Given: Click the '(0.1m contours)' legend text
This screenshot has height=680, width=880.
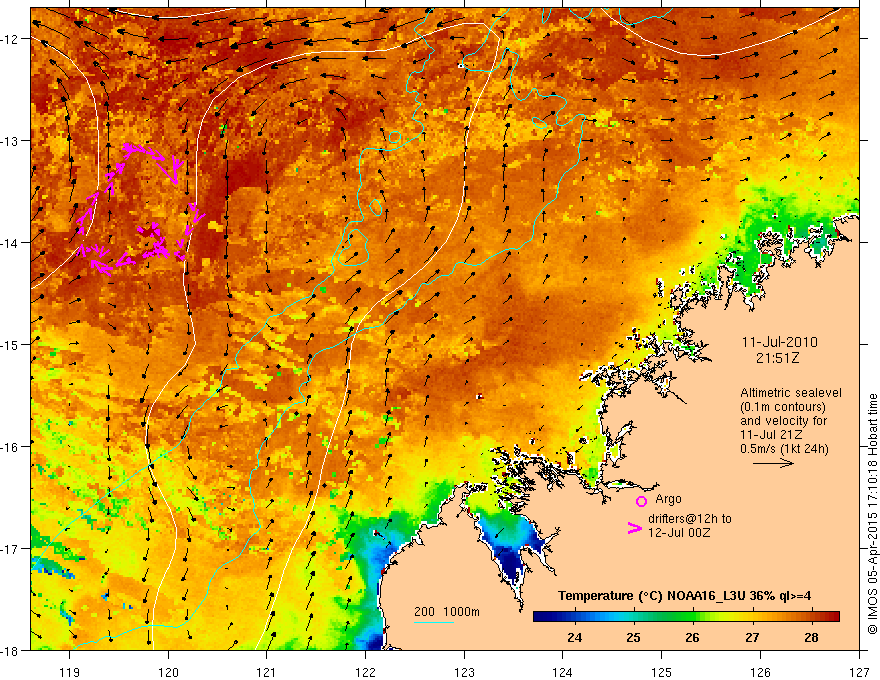Looking at the screenshot, I should pos(783,407).
